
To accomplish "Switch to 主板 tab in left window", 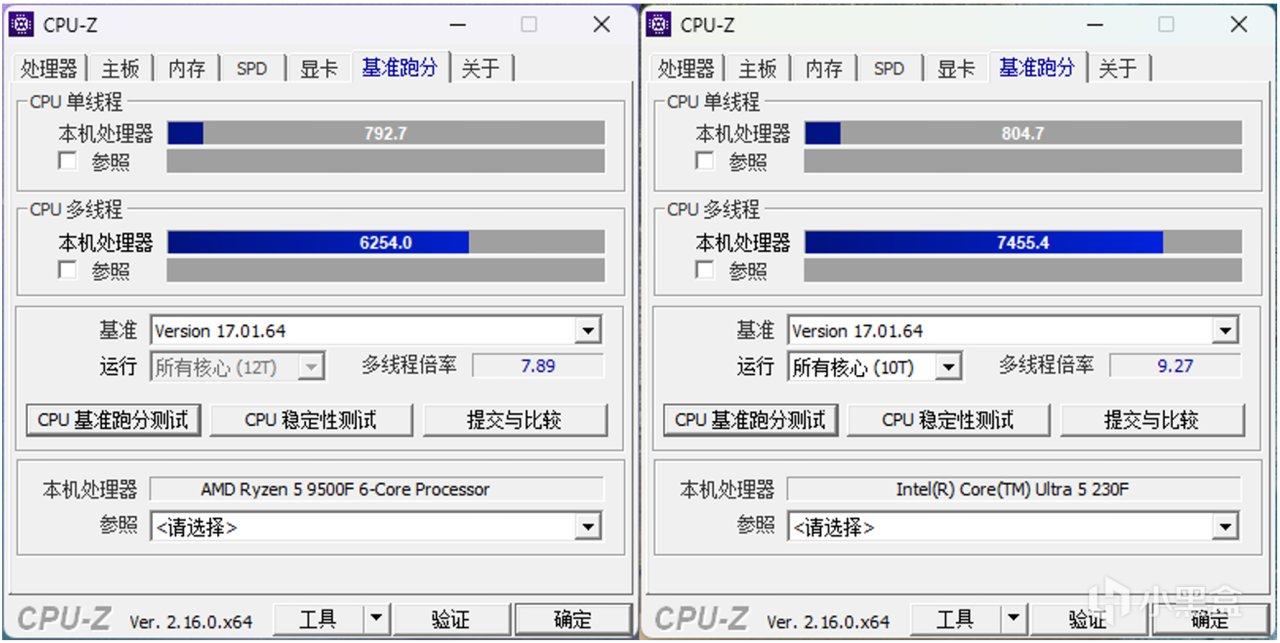I will click(121, 69).
